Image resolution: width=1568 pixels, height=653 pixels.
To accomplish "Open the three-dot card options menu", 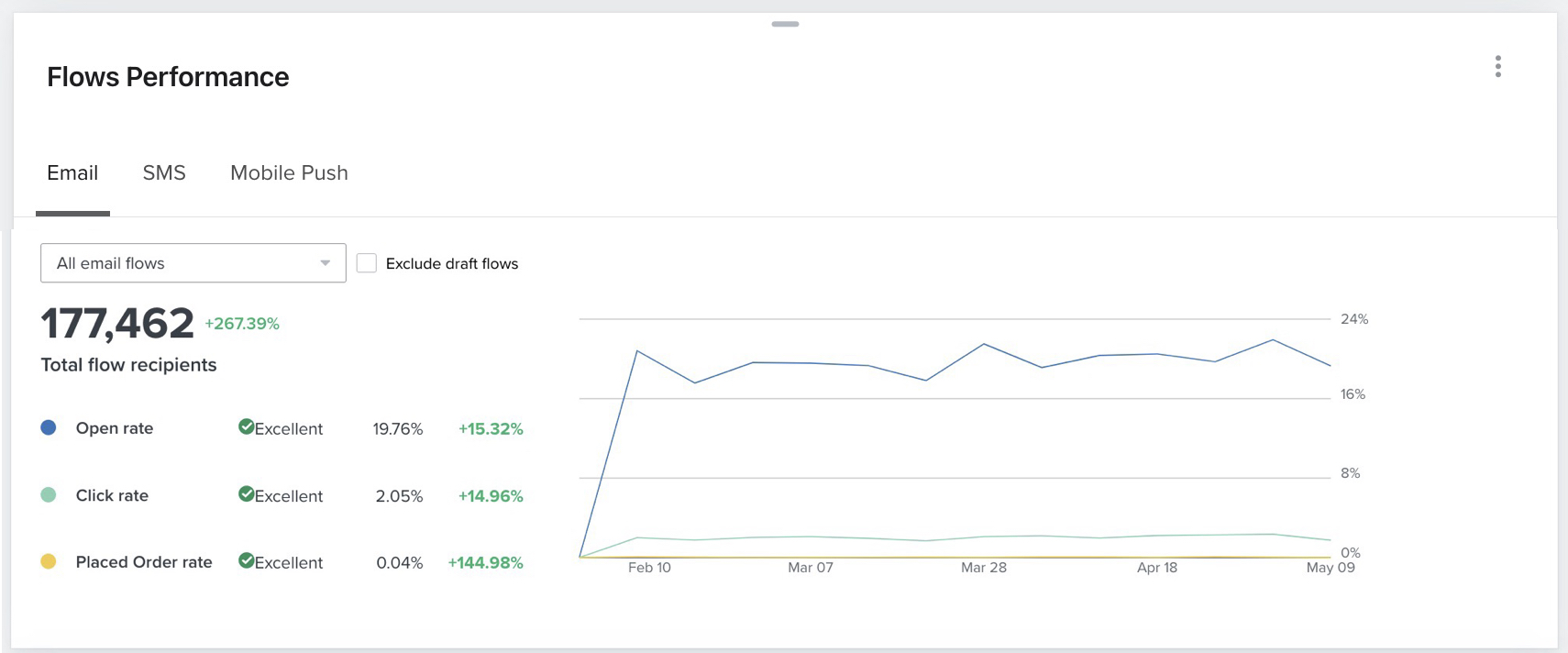I will [1497, 66].
